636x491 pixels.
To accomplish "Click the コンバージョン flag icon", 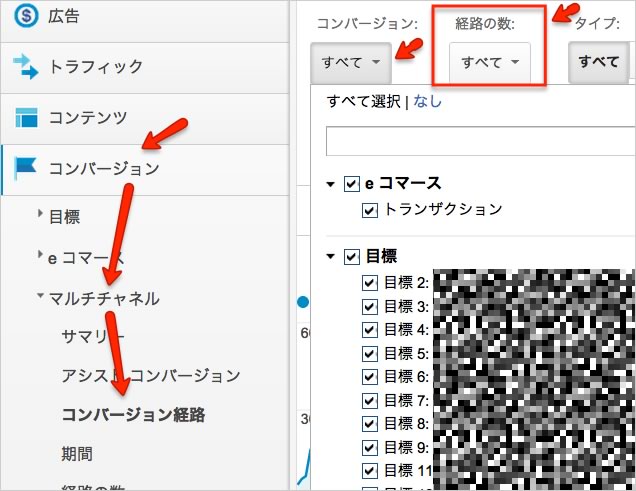I will coord(25,168).
